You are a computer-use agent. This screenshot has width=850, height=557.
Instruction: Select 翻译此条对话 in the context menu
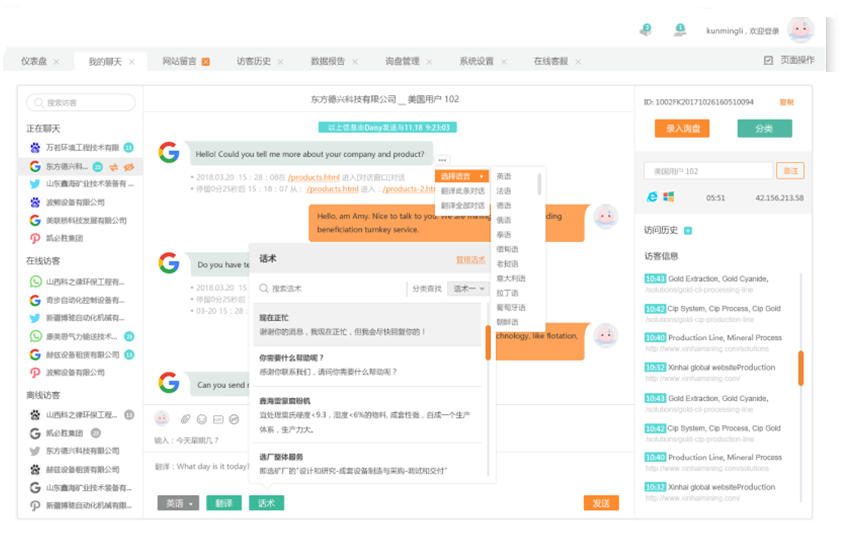coord(462,191)
